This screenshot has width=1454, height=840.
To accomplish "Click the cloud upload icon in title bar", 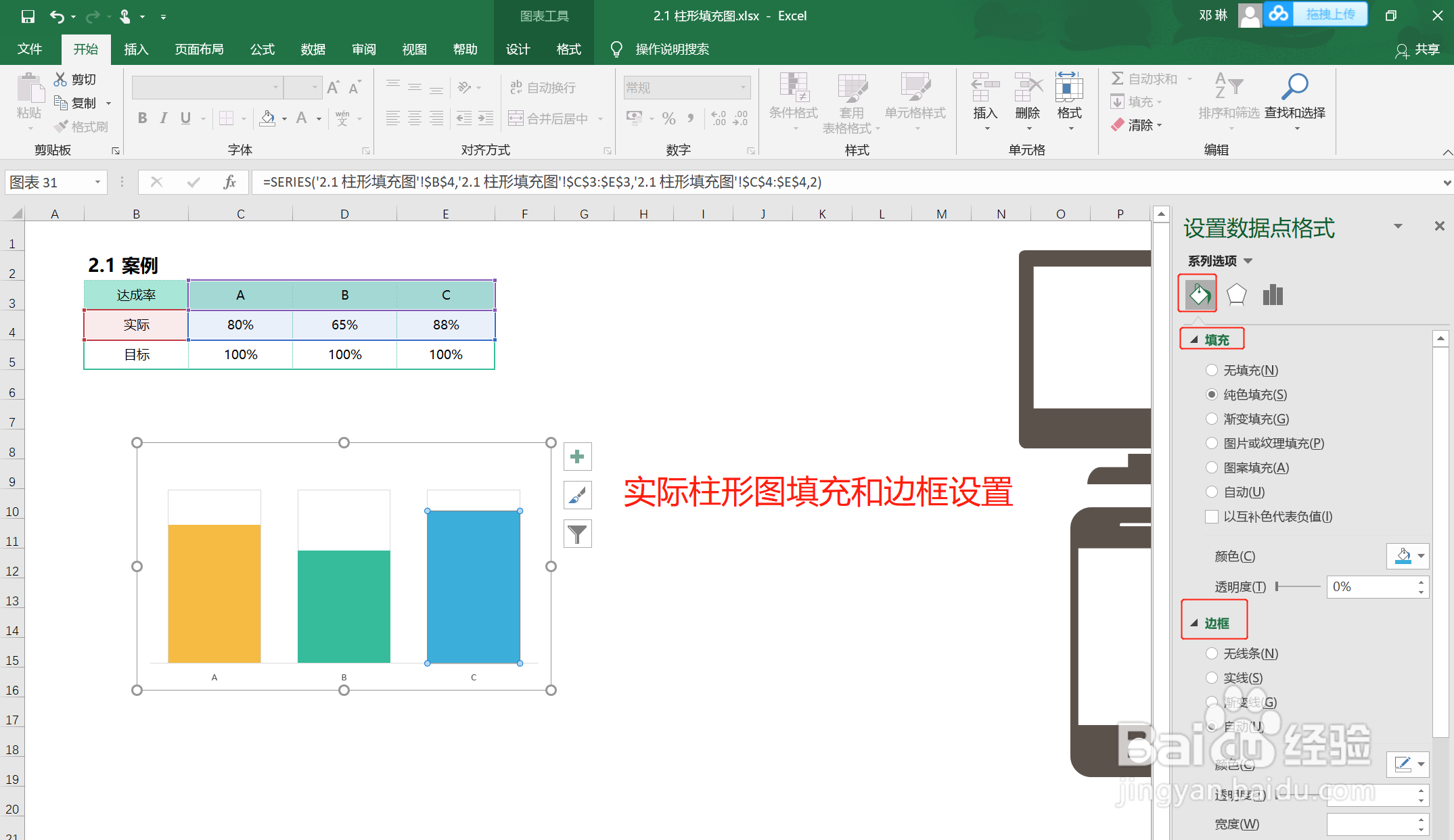I will point(1278,14).
